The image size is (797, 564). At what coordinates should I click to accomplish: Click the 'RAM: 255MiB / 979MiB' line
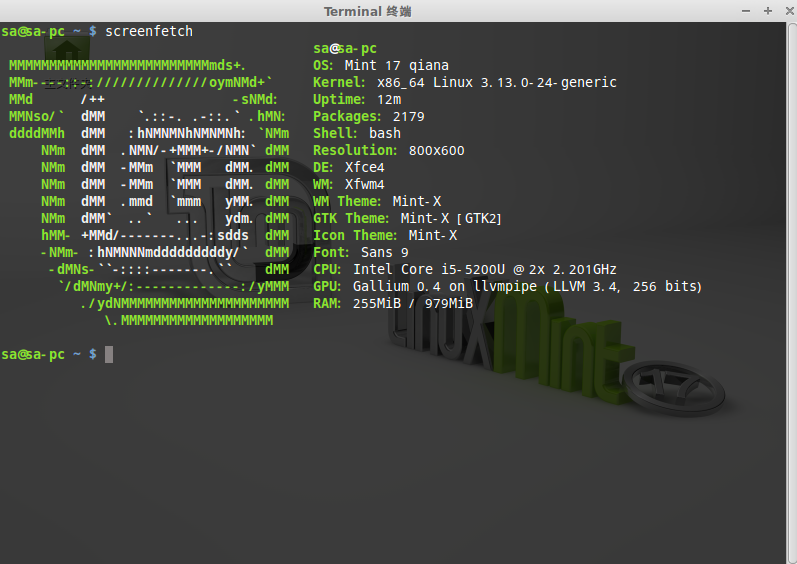click(393, 303)
